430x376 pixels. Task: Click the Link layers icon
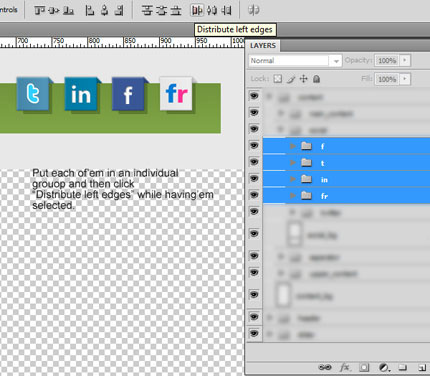[x=325, y=367]
